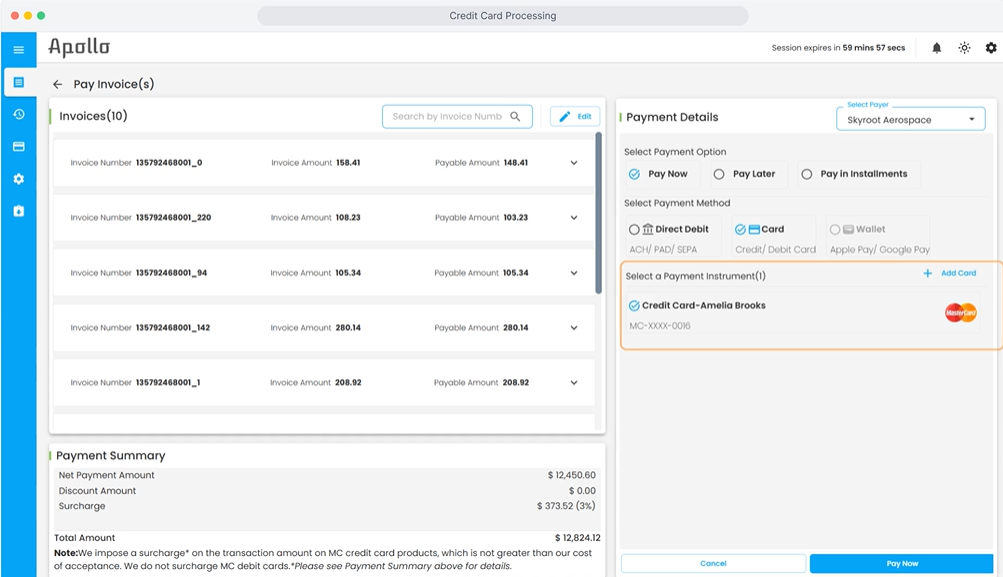Select Credit Card-Amelia Brooks instrument

coord(634,306)
